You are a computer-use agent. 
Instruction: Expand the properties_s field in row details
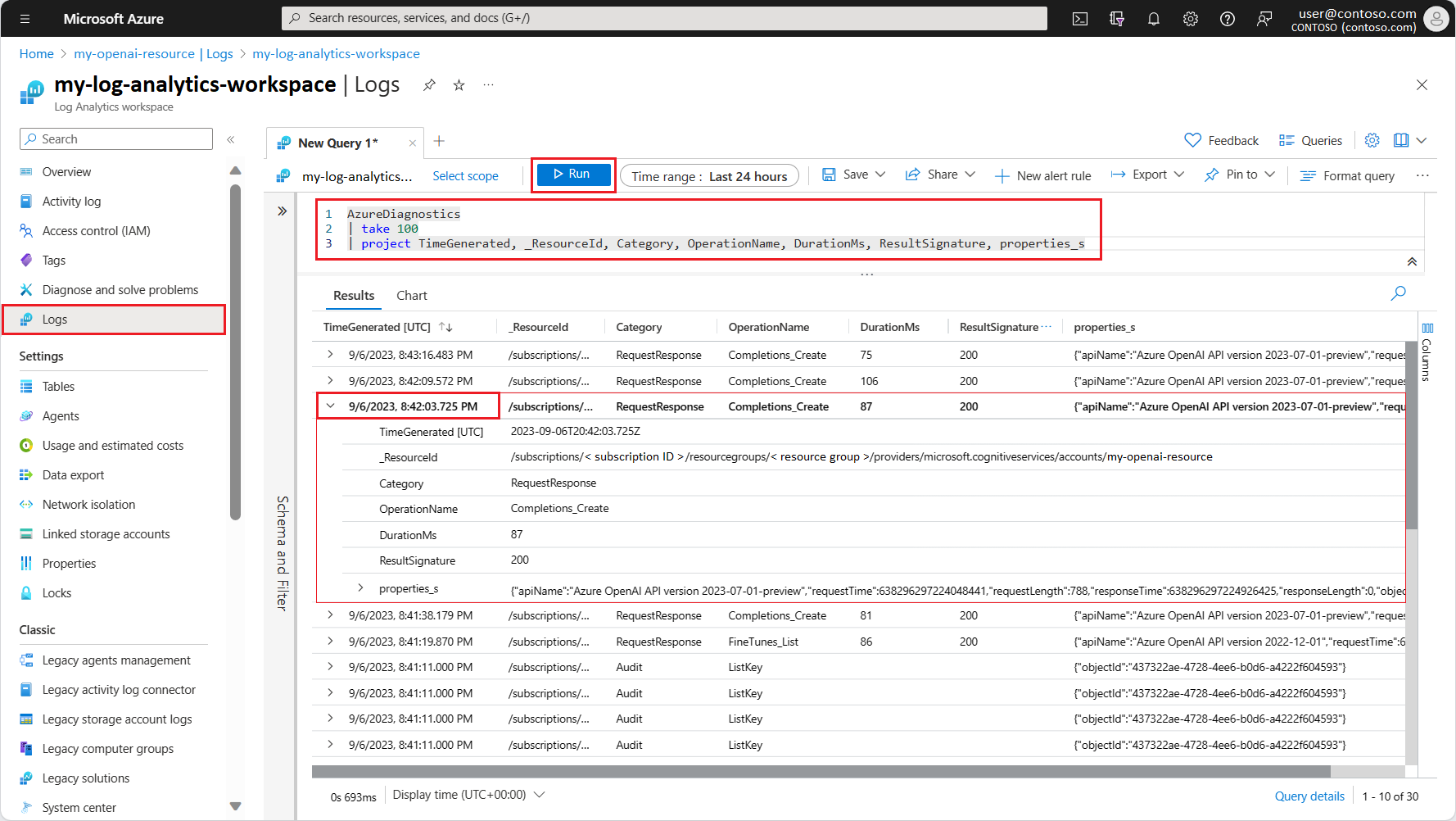coord(360,587)
